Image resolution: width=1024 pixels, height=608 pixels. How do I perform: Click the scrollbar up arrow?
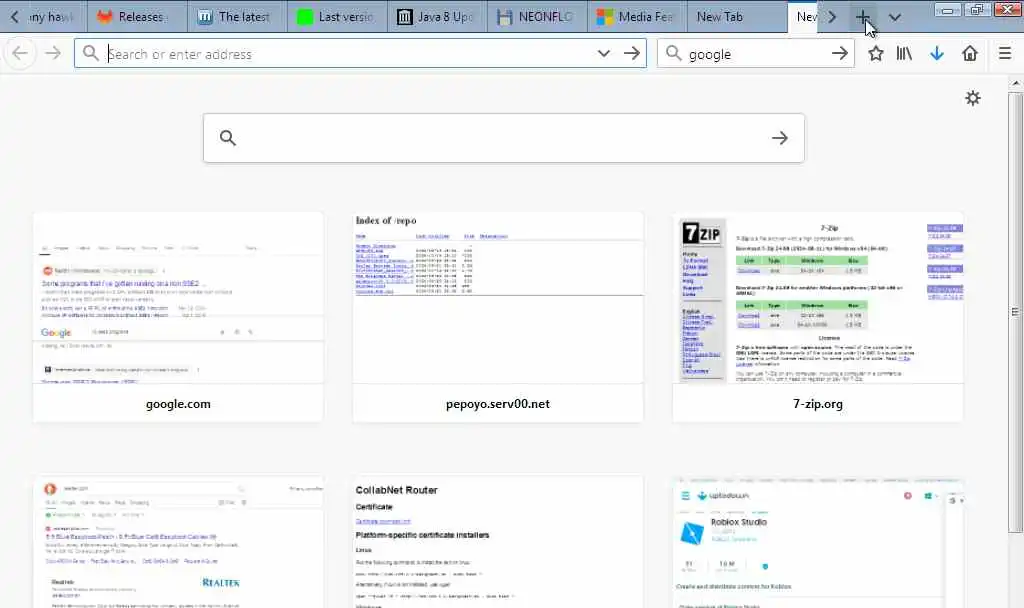[1015, 84]
